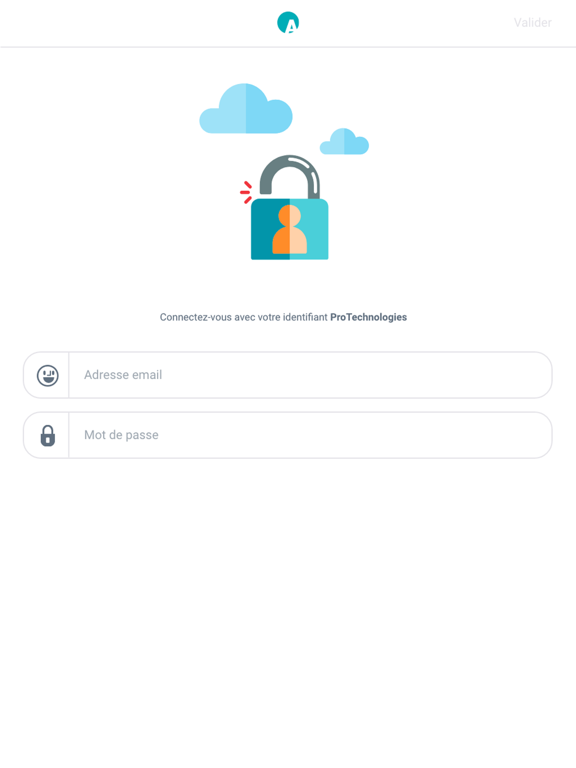Click the orange person figure in padlock
The height and width of the screenshot is (768, 576).
pos(289,229)
